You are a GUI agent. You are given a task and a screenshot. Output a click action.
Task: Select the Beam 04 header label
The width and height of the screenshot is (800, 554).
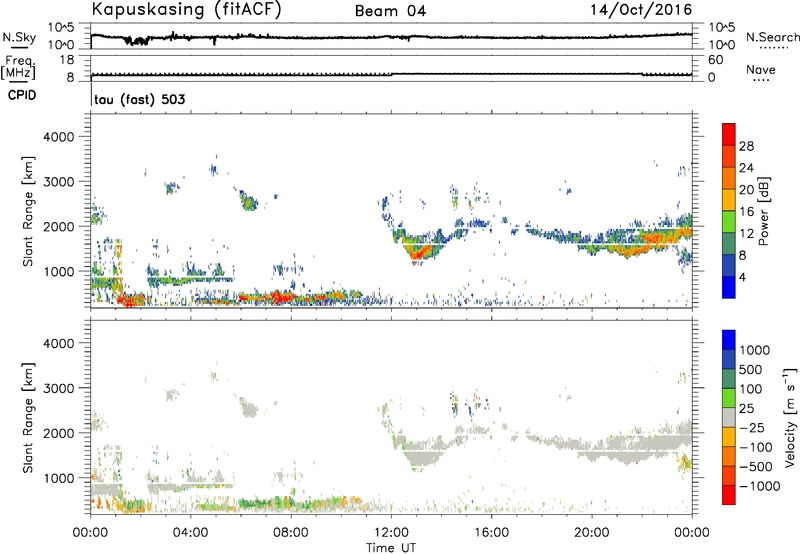pyautogui.click(x=390, y=11)
